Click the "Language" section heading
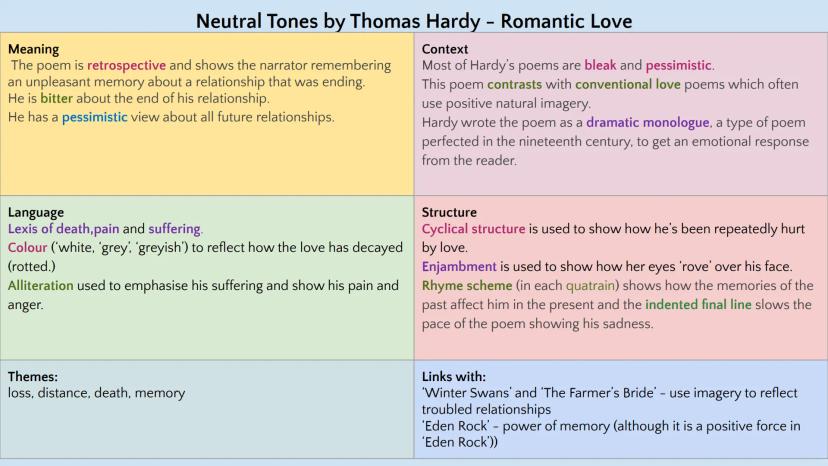The width and height of the screenshot is (828, 466). pyautogui.click(x=36, y=212)
